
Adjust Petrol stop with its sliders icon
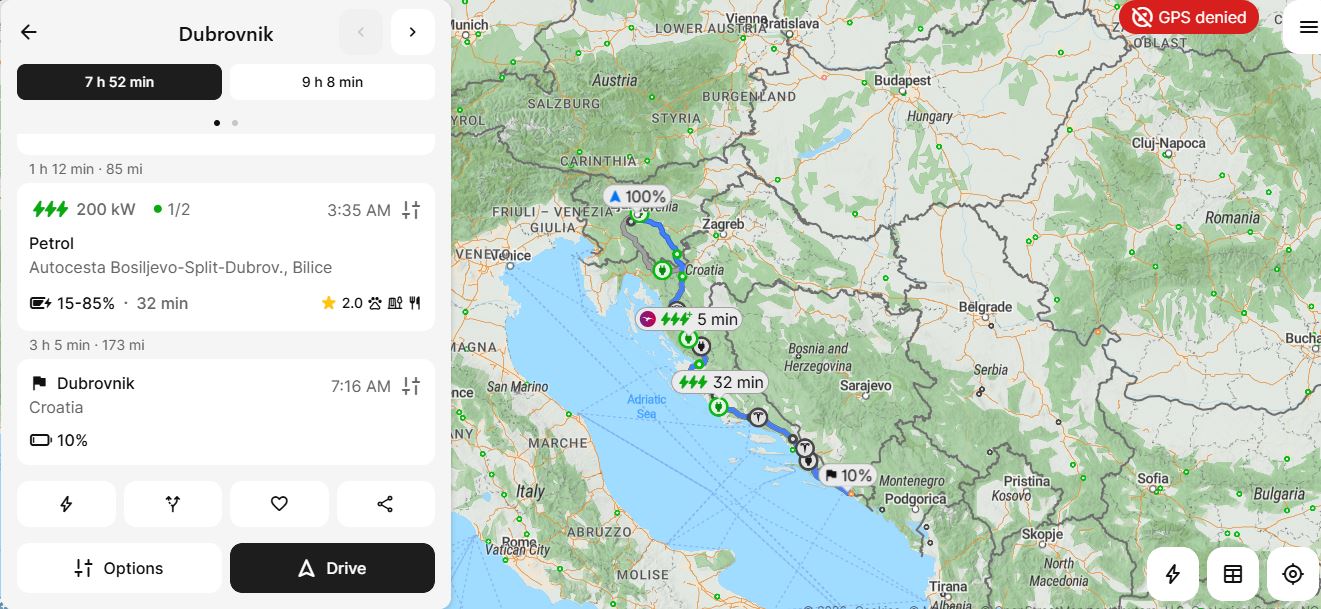point(411,210)
